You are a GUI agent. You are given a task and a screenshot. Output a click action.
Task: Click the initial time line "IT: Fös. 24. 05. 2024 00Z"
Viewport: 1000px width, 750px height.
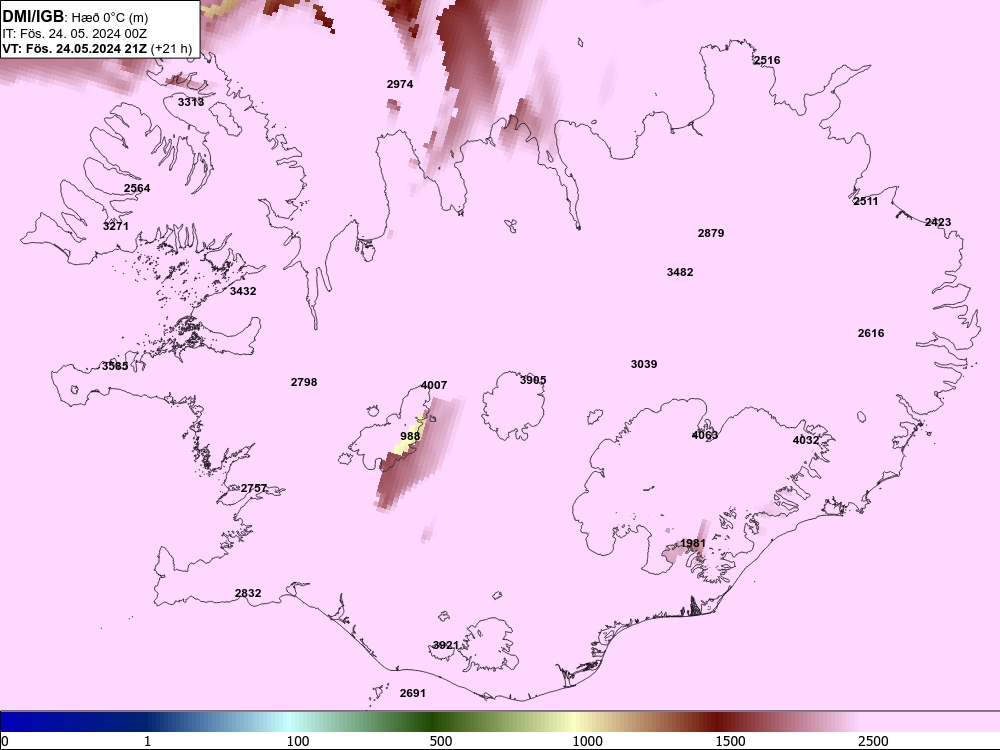(x=74, y=33)
